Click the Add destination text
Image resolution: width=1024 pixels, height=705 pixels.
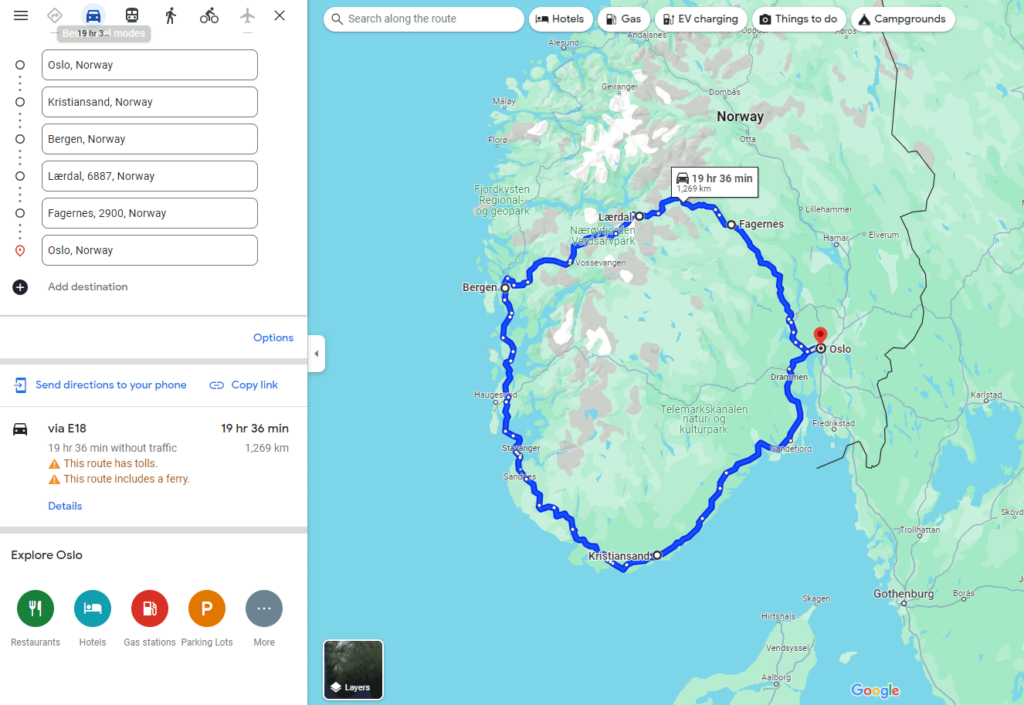click(88, 287)
